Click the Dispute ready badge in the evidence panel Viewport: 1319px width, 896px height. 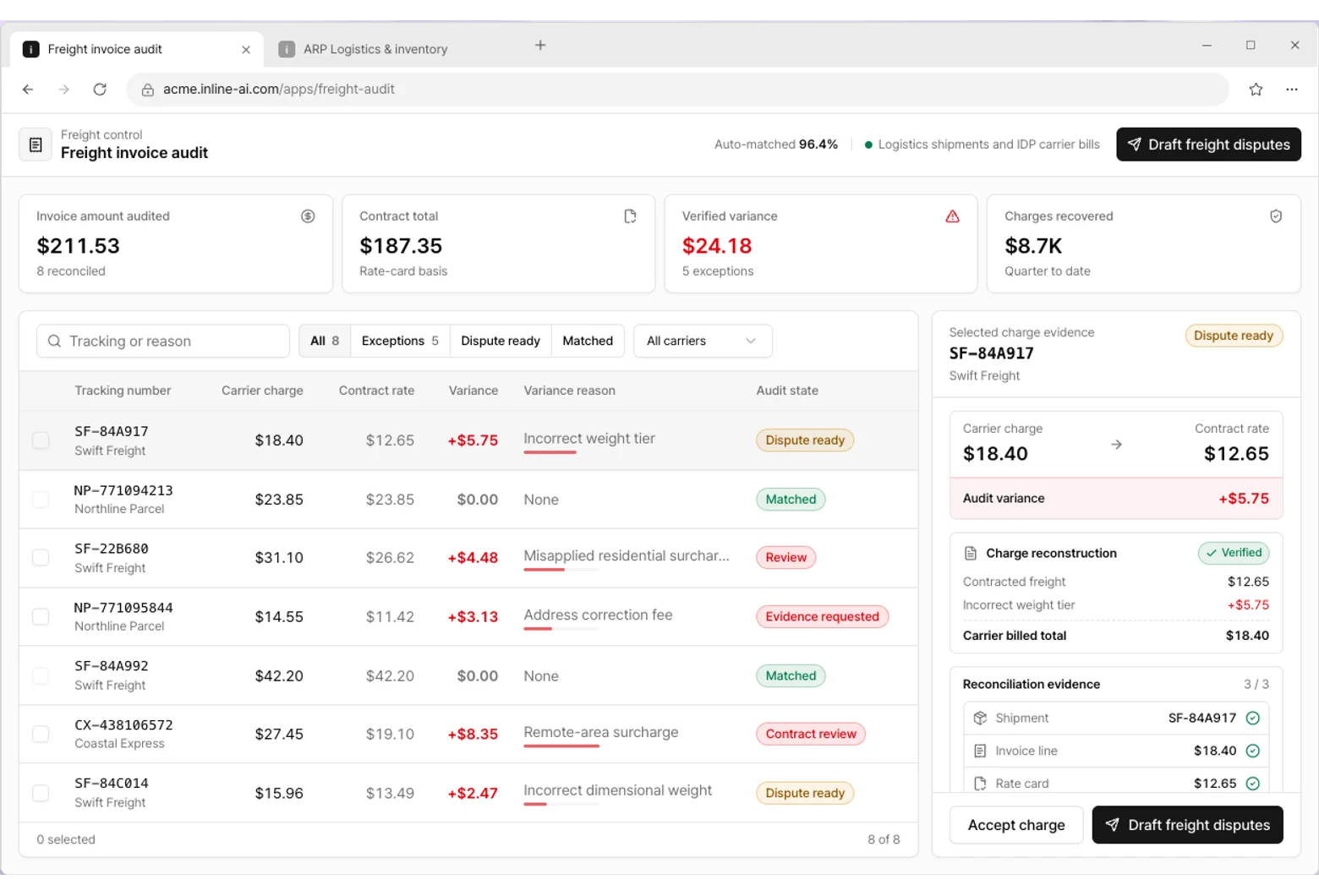coord(1234,336)
